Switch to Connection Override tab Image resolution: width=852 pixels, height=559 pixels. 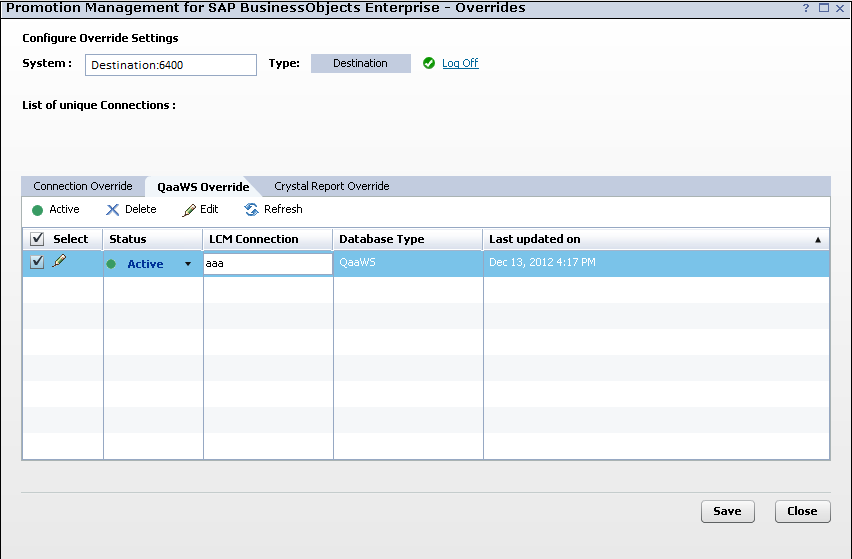click(83, 186)
